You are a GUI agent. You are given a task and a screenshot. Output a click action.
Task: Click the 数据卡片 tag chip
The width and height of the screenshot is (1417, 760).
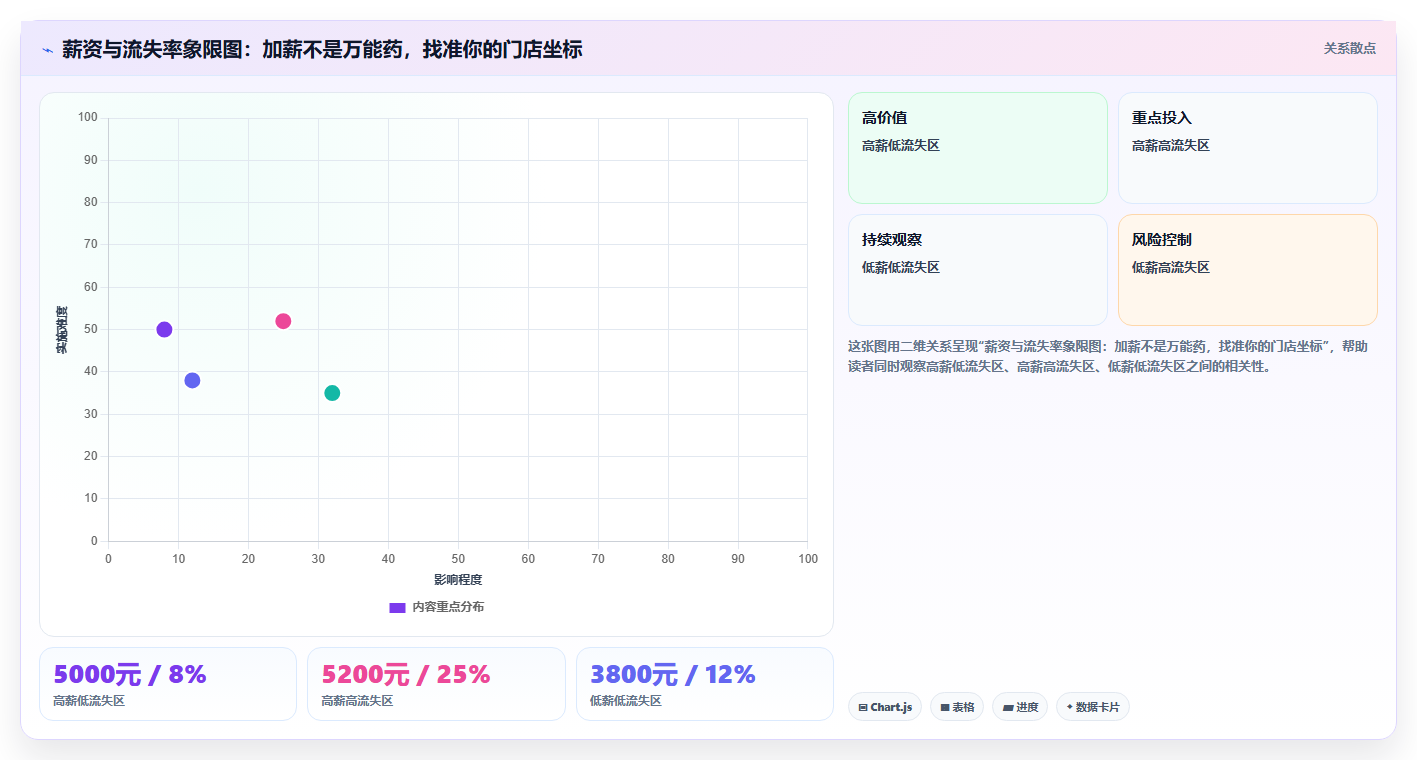pos(1093,707)
